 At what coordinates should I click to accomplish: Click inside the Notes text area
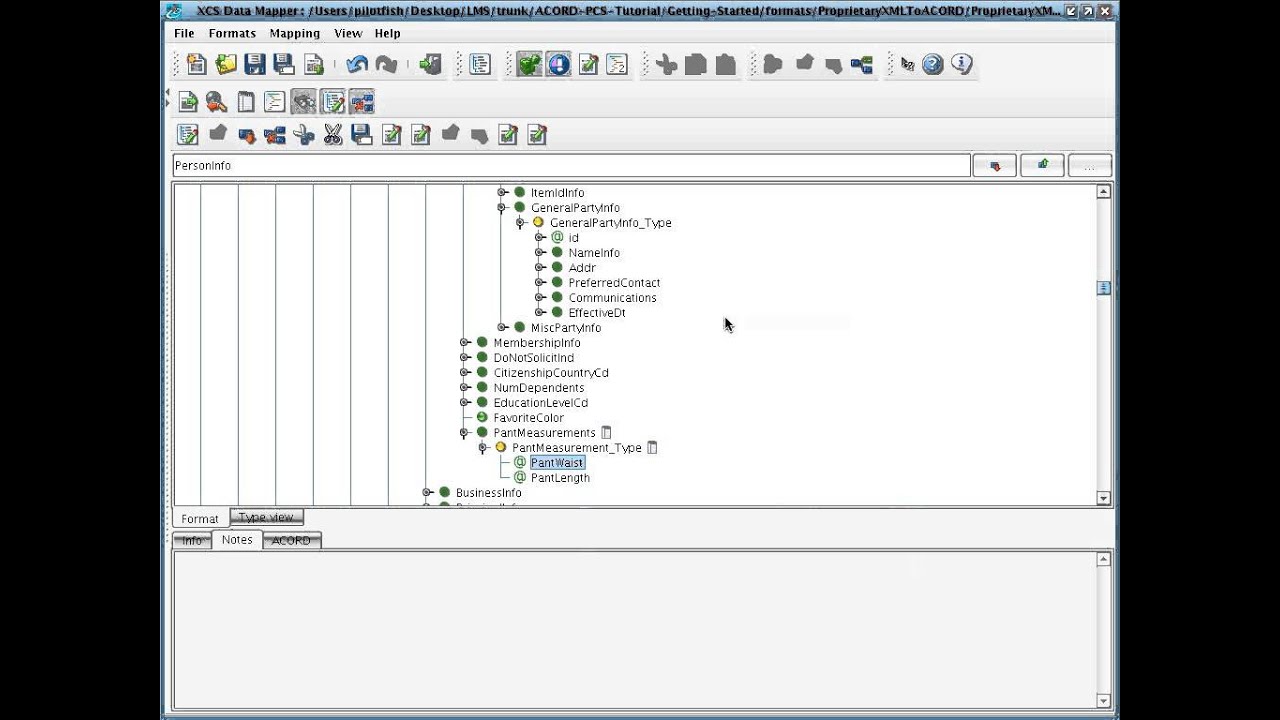634,630
